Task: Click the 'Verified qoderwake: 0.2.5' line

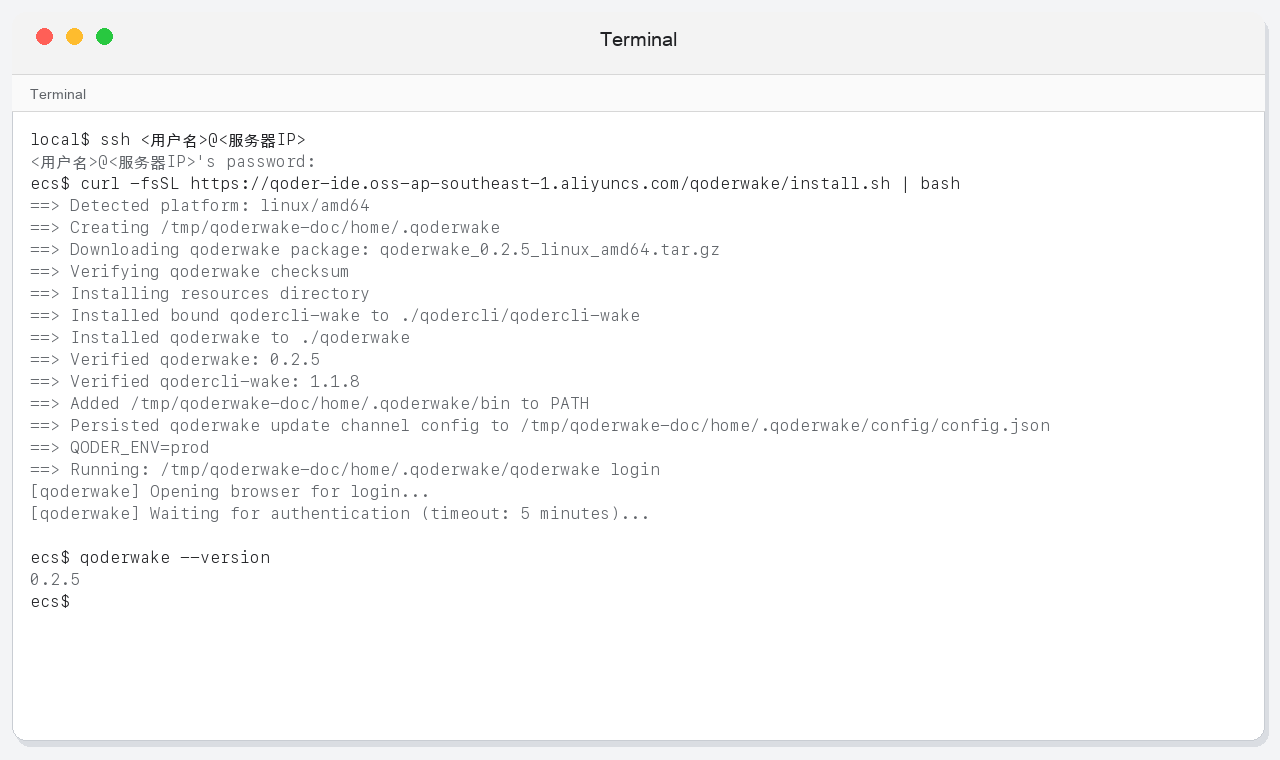Action: point(175,360)
